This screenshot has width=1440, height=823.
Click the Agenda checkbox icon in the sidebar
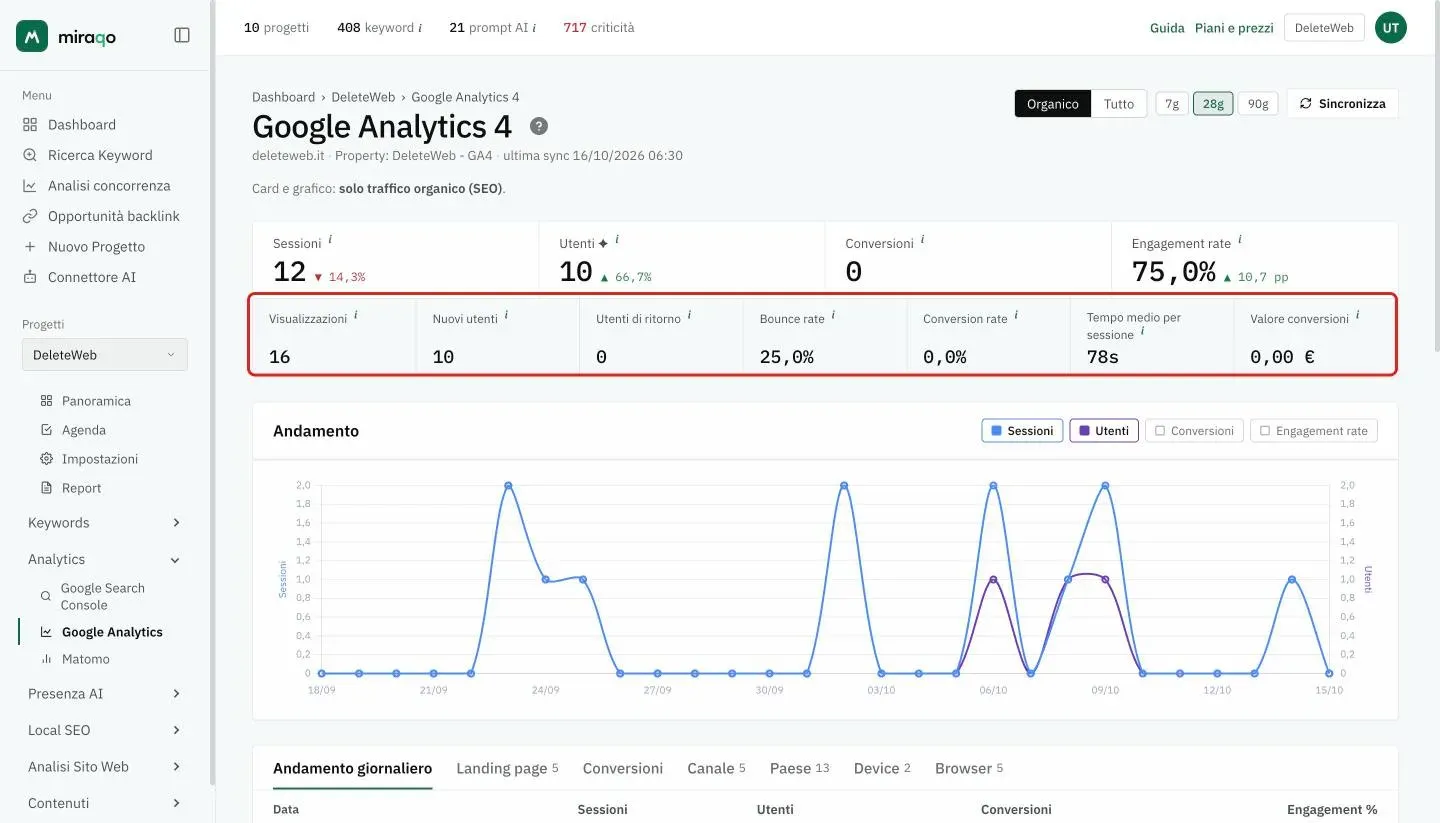pyautogui.click(x=46, y=430)
